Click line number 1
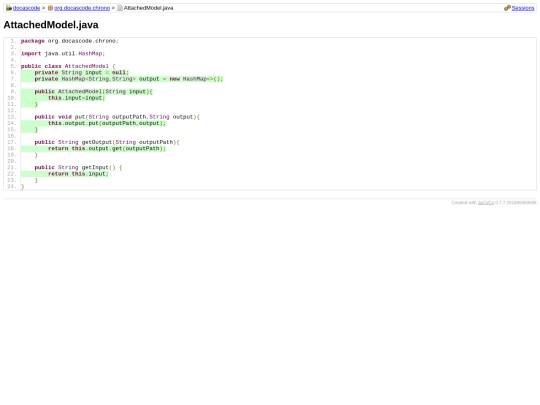Image resolution: width=540 pixels, height=405 pixels. pyautogui.click(x=13, y=41)
